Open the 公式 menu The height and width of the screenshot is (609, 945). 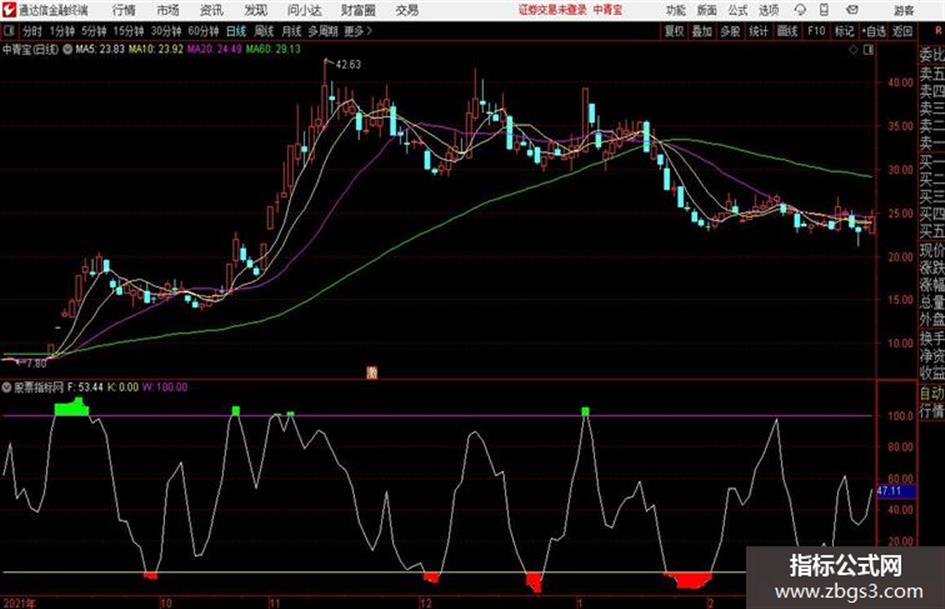point(738,10)
